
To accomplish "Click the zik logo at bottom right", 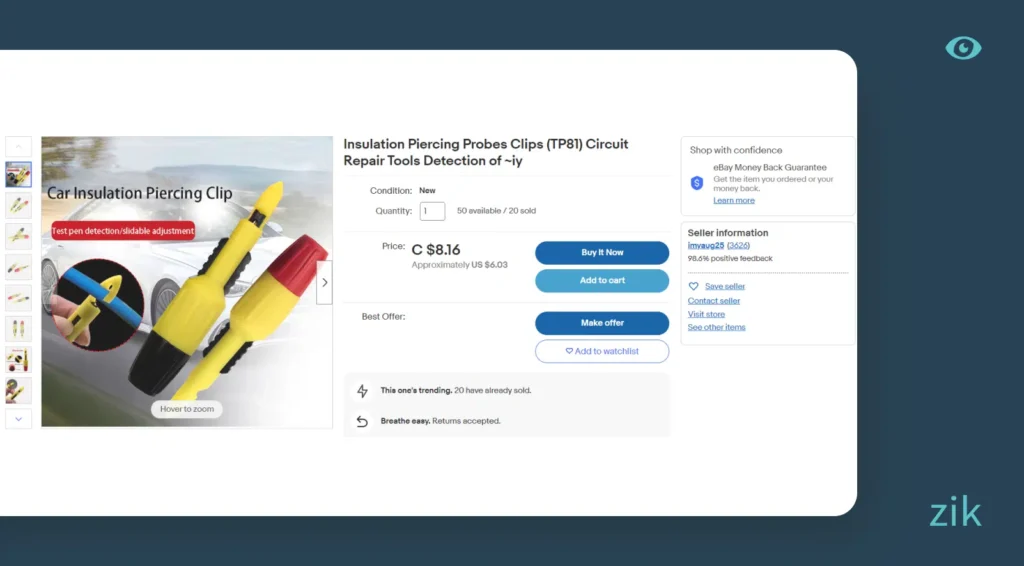I will coord(955,514).
